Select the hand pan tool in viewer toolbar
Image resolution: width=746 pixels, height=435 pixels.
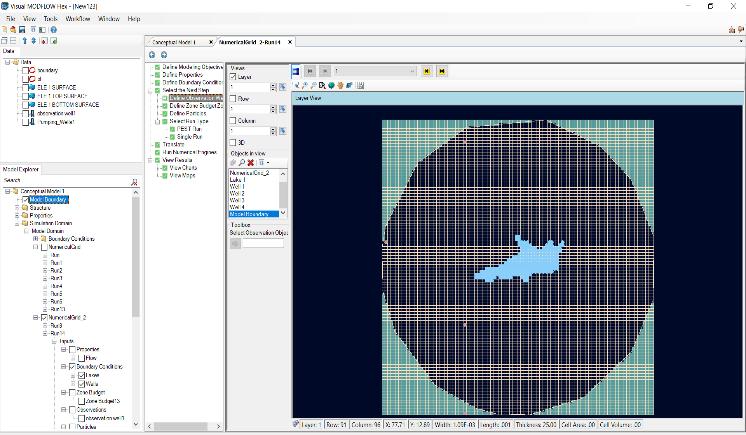341,86
